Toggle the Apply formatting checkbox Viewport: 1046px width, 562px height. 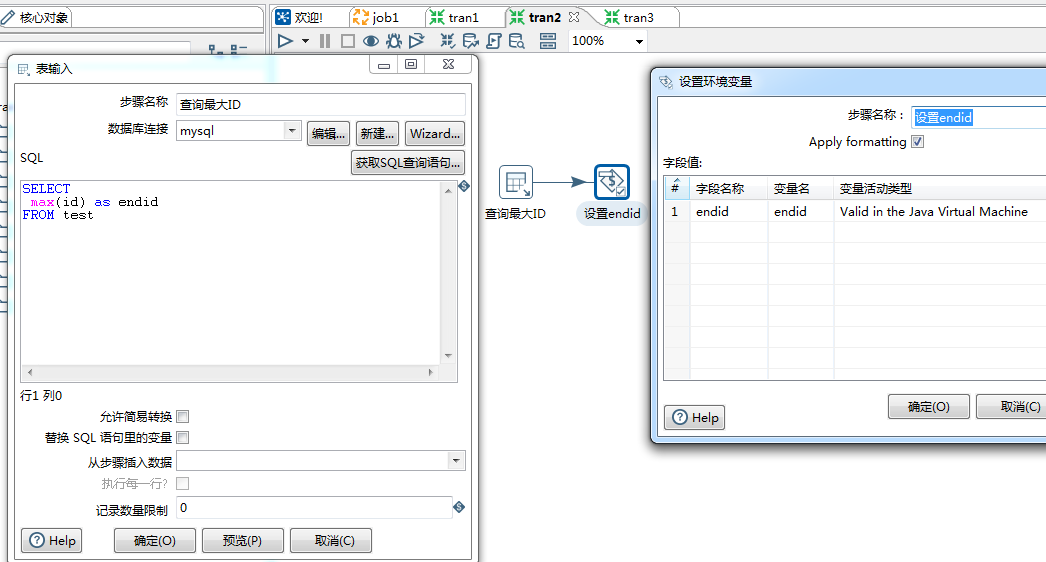(918, 142)
